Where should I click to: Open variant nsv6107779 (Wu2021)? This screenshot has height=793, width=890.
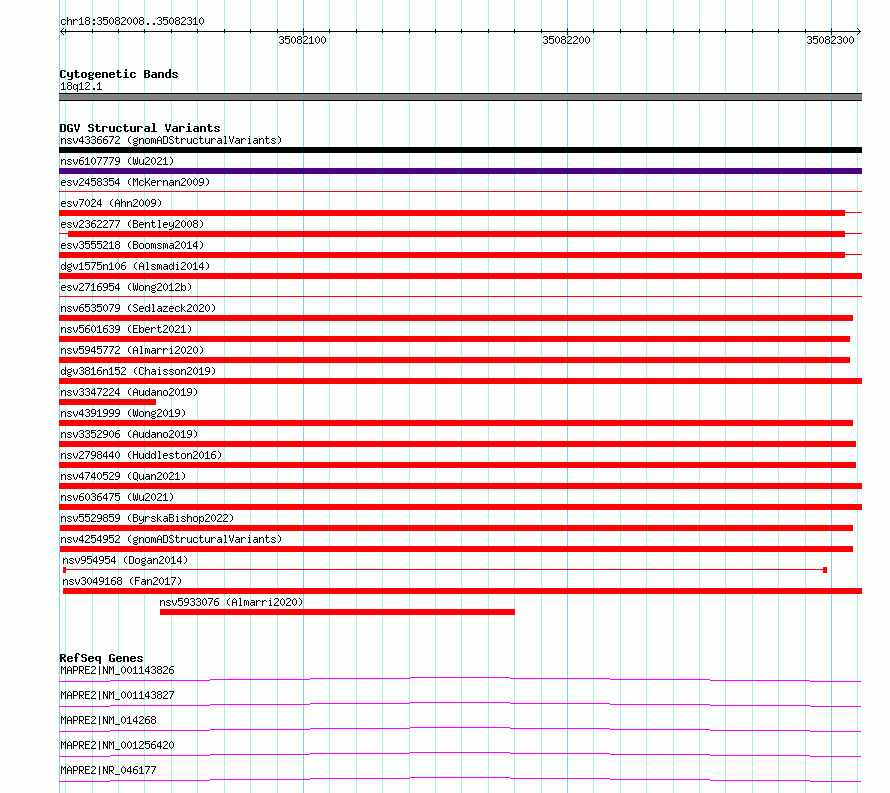coord(117,161)
